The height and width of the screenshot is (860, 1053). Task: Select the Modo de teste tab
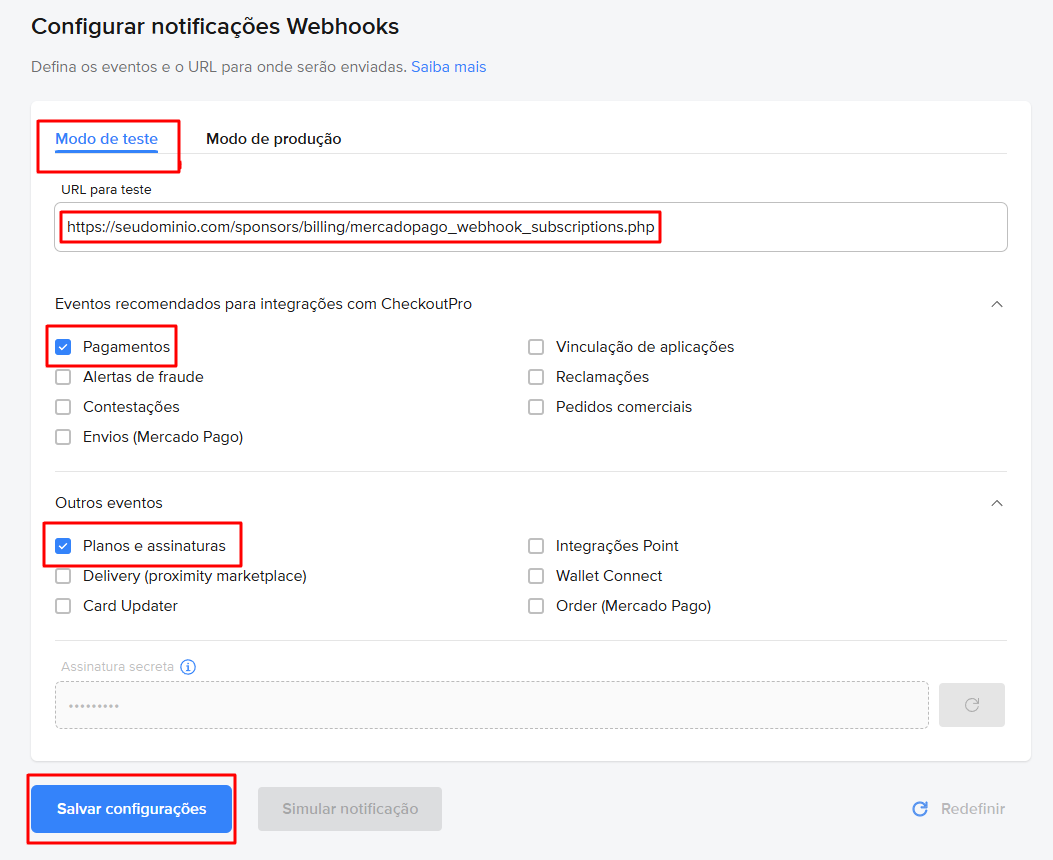point(106,139)
